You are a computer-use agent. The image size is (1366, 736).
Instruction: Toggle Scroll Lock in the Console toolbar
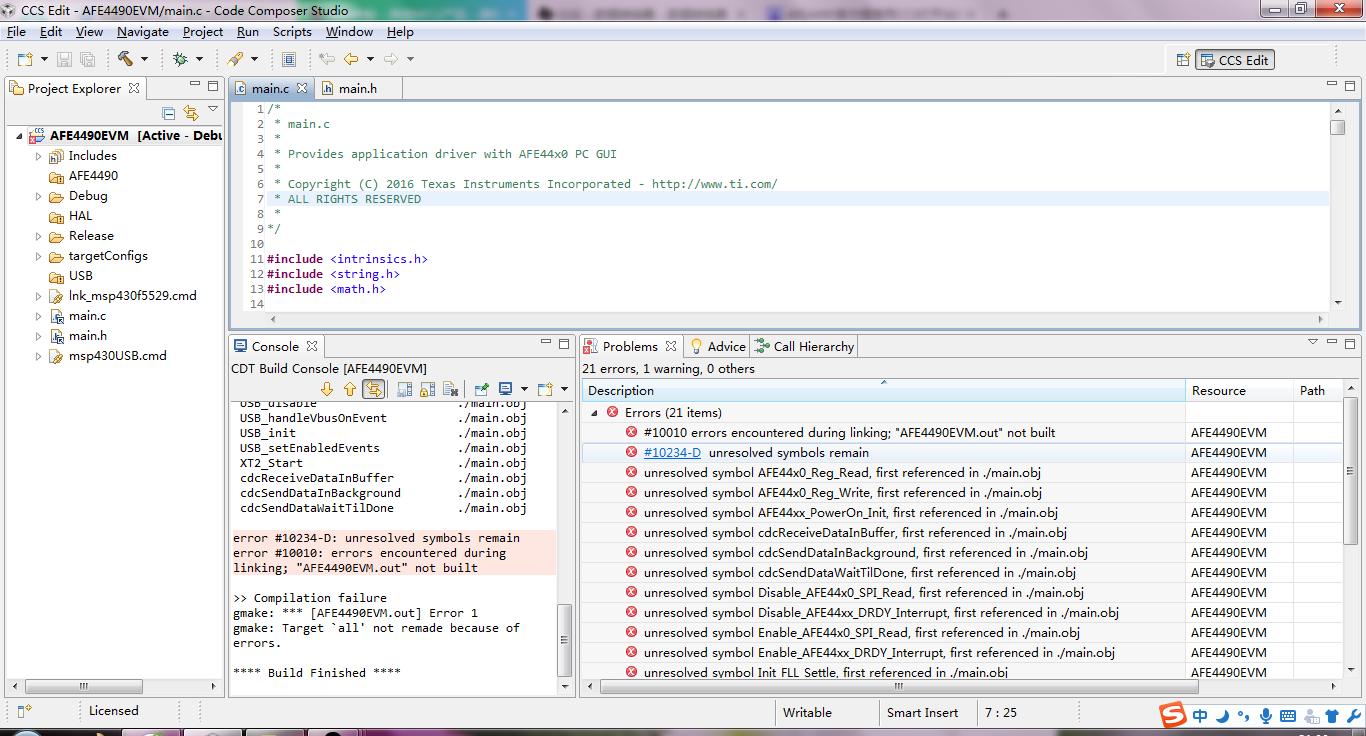pyautogui.click(x=427, y=389)
